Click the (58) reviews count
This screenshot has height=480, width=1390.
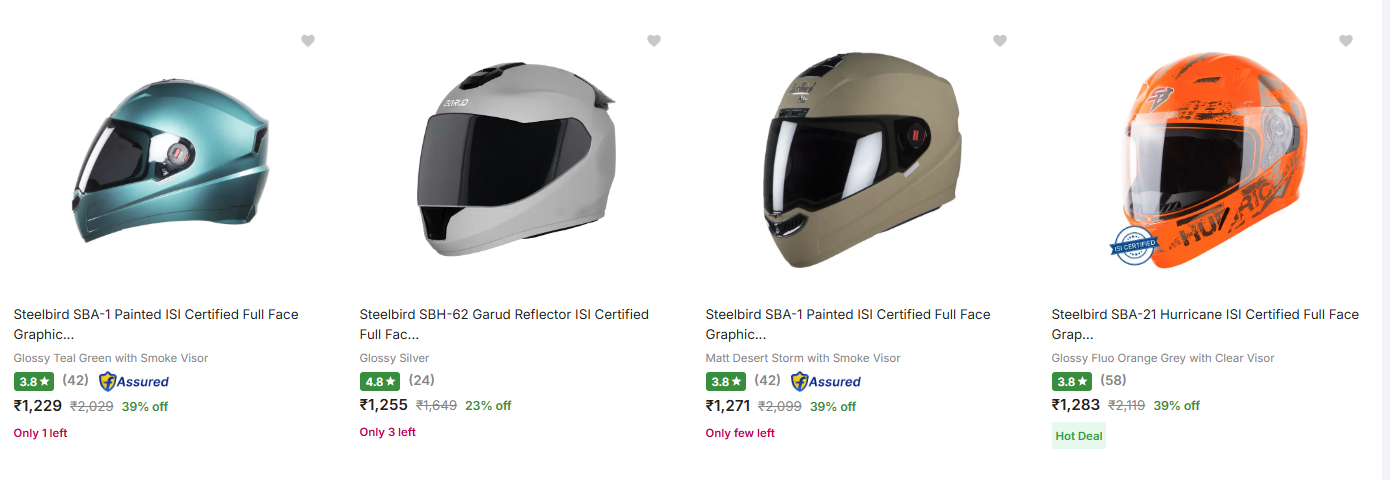[x=1113, y=381]
